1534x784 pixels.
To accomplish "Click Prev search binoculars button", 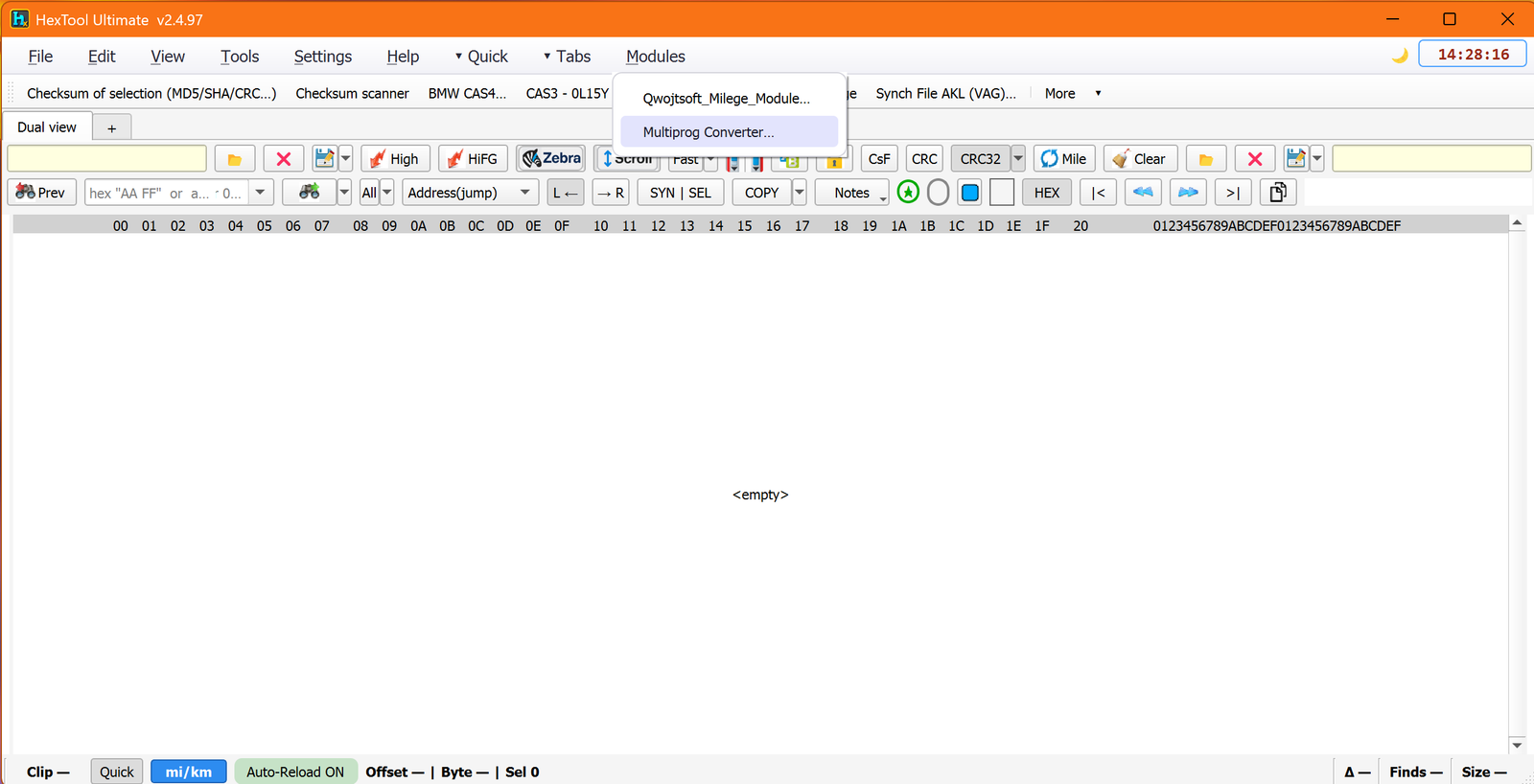I will coord(42,193).
